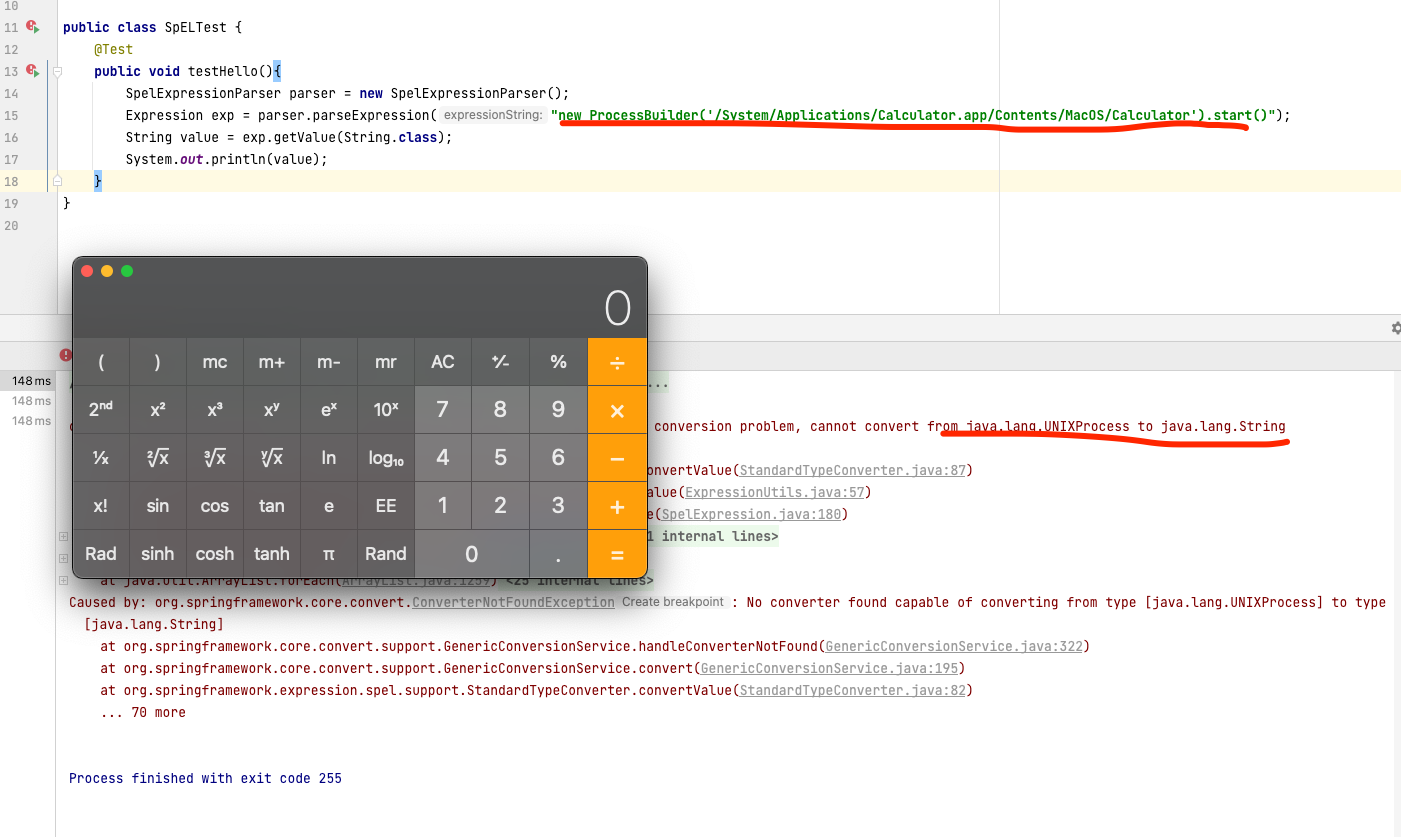This screenshot has width=1401, height=837.
Task: Click digit 5 on Calculator
Action: (x=500, y=458)
